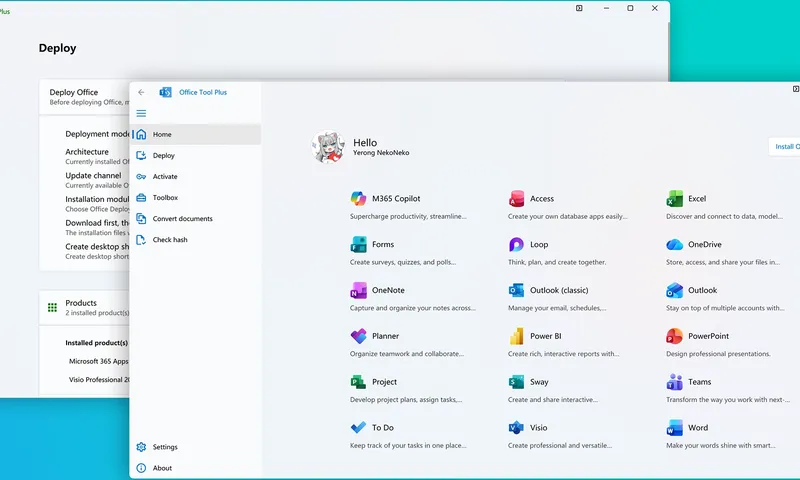Open the Deploy sidebar item
This screenshot has height=480, width=800.
pos(196,155)
